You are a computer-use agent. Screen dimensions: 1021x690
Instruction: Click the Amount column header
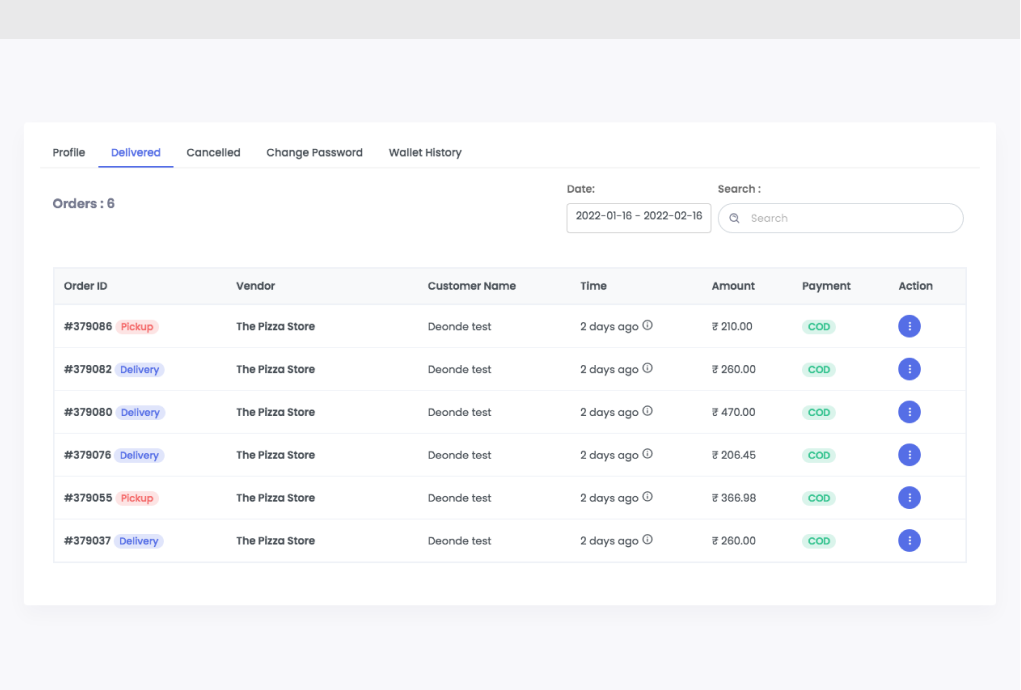point(733,286)
